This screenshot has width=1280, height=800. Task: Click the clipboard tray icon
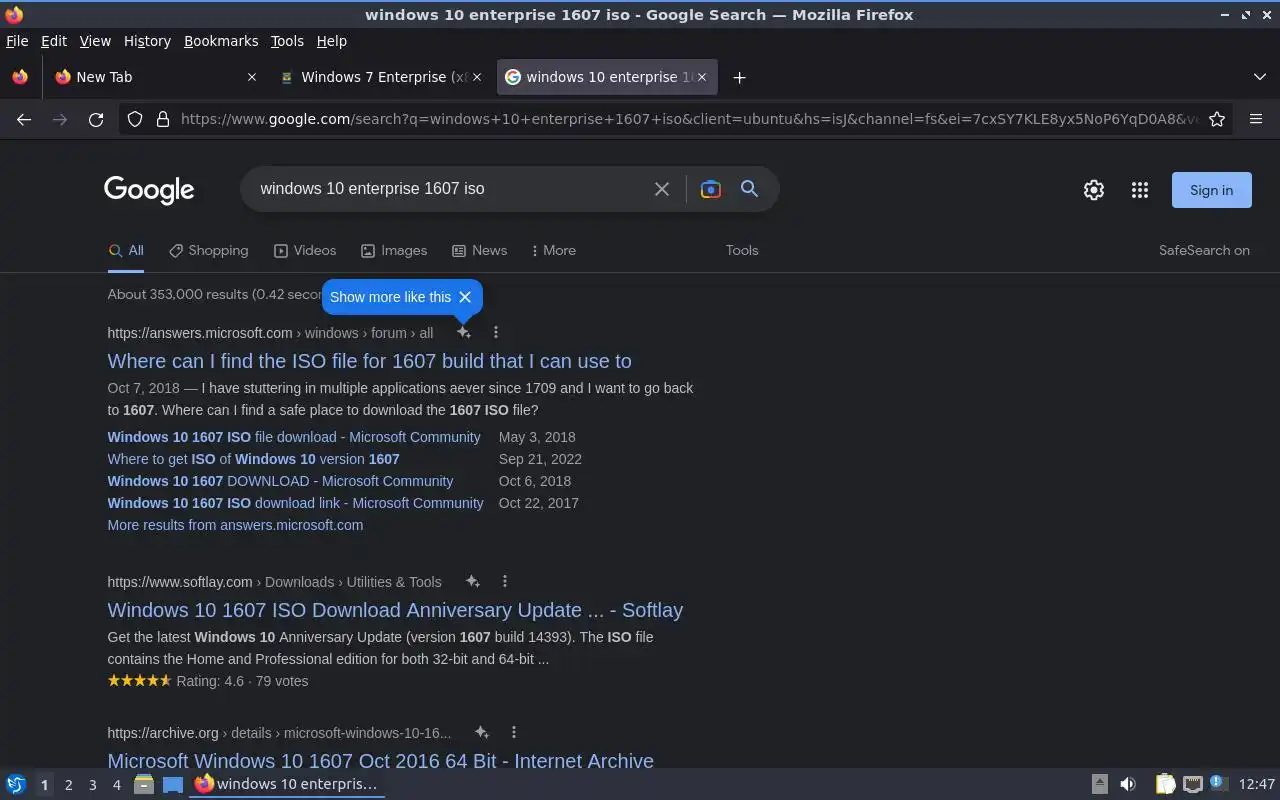tap(1165, 784)
